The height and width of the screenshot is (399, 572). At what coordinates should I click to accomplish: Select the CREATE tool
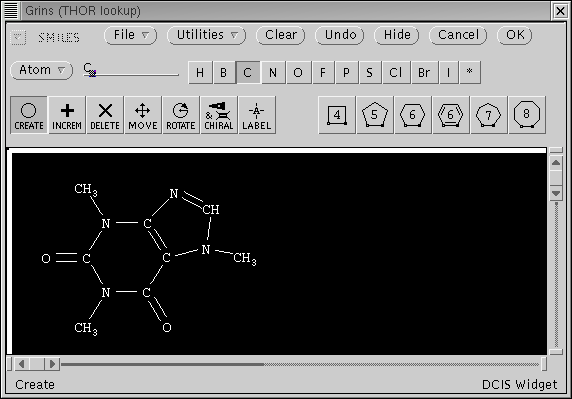point(29,115)
